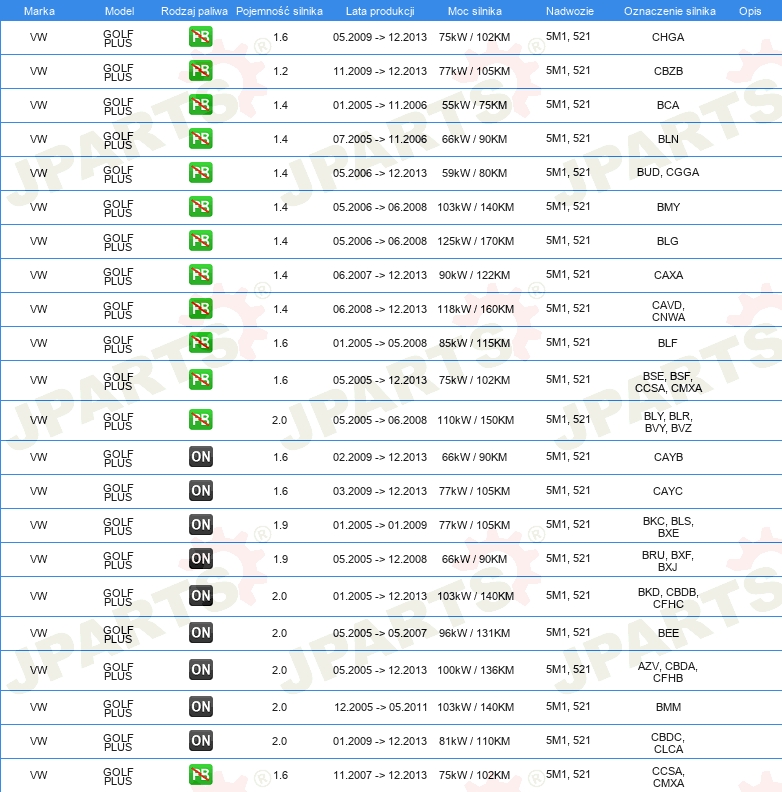Image resolution: width=782 pixels, height=792 pixels.
Task: Click engine codes BLY, BLR, BVY, BVZ
Action: pos(668,422)
